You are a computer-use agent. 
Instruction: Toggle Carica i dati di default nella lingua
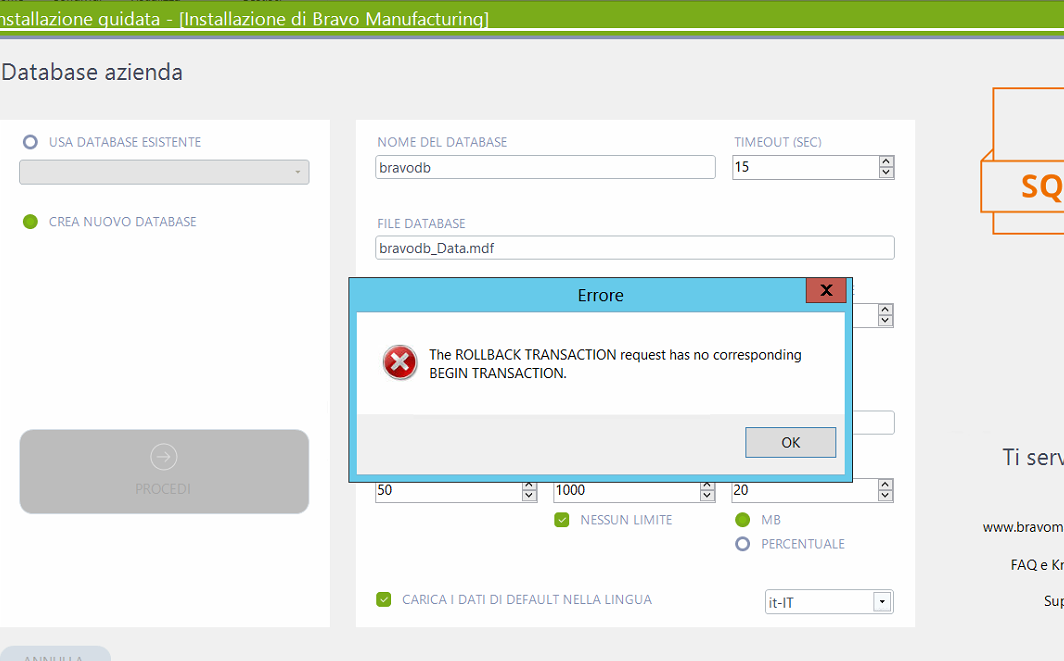pos(383,599)
